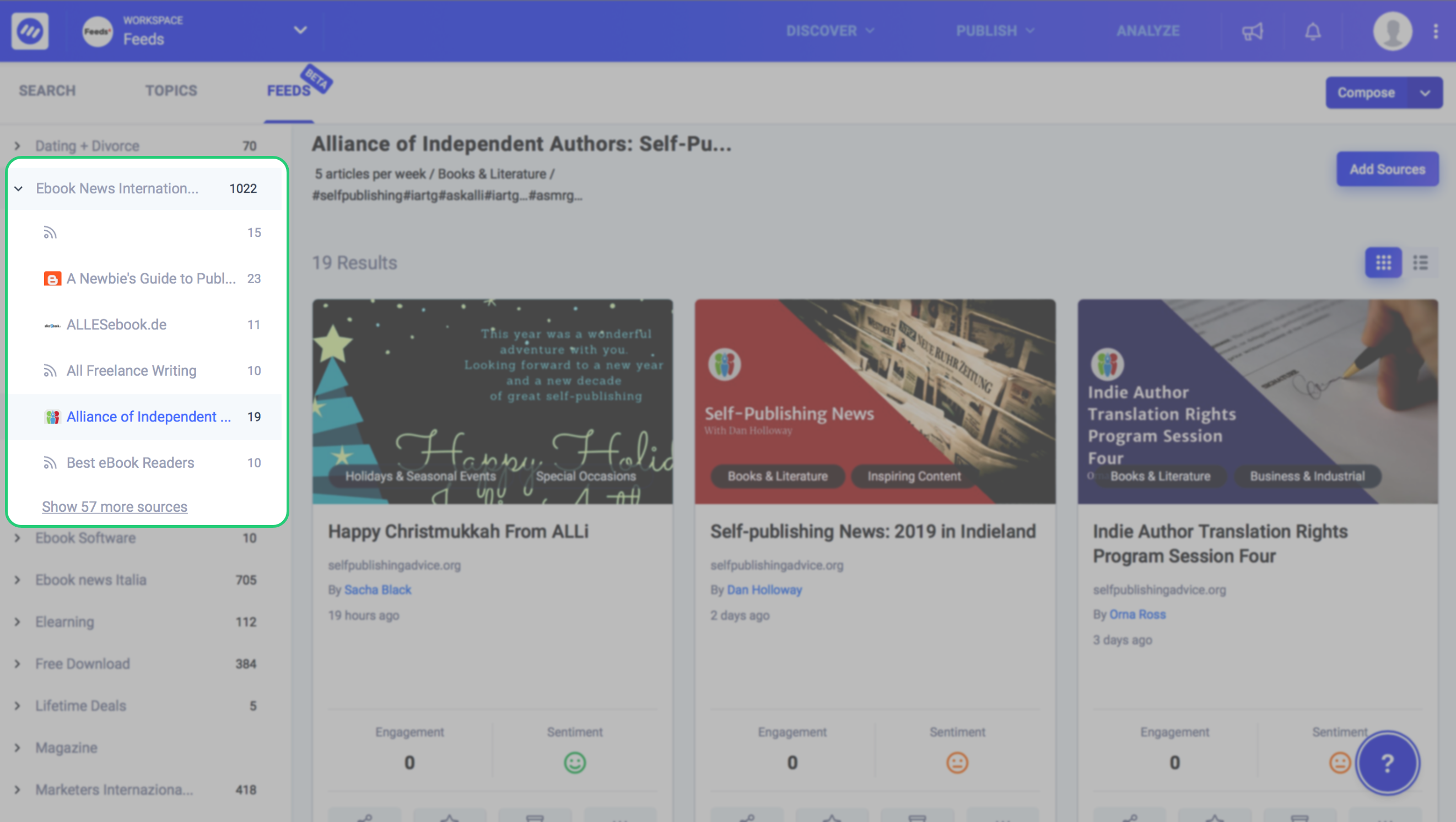
Task: Click Books & Literature tag on Self-Publishing News card
Action: coord(777,476)
